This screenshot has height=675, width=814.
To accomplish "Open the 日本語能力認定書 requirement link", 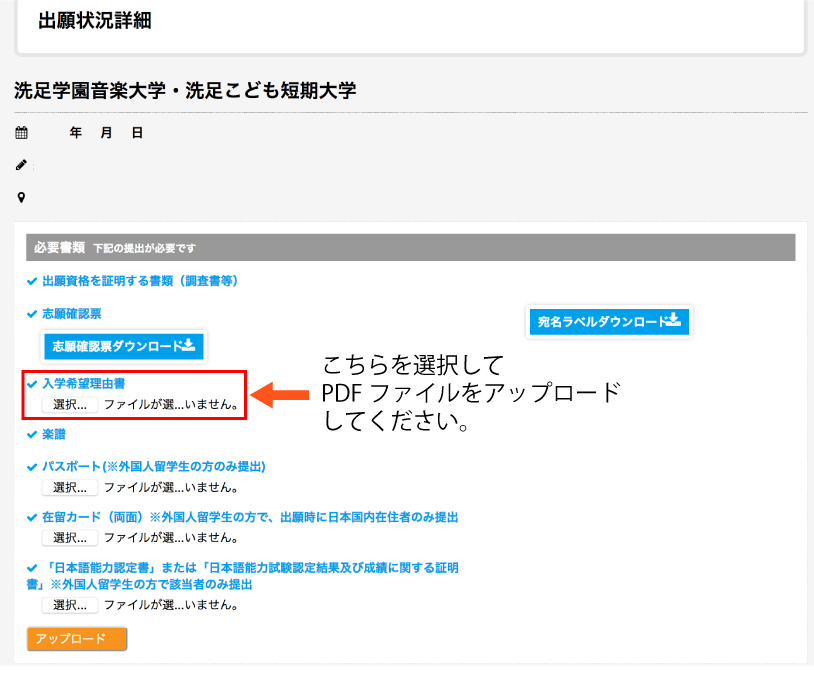I will 242,576.
